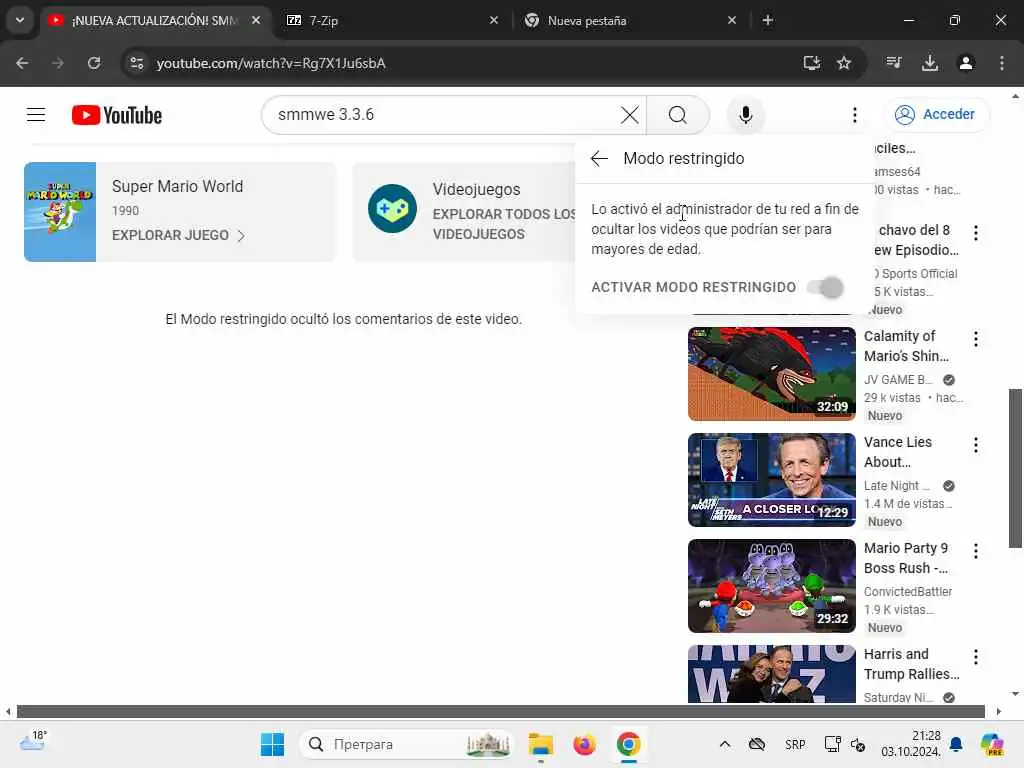Open File Explorer from the taskbar
Image resolution: width=1024 pixels, height=768 pixels.
point(541,744)
